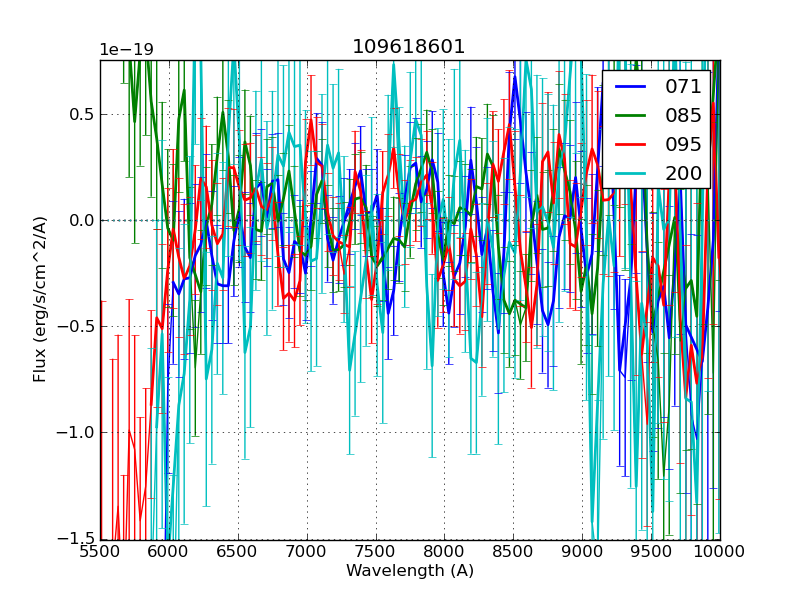
Task: Click the 6500 x-axis tick label
Action: (238, 551)
